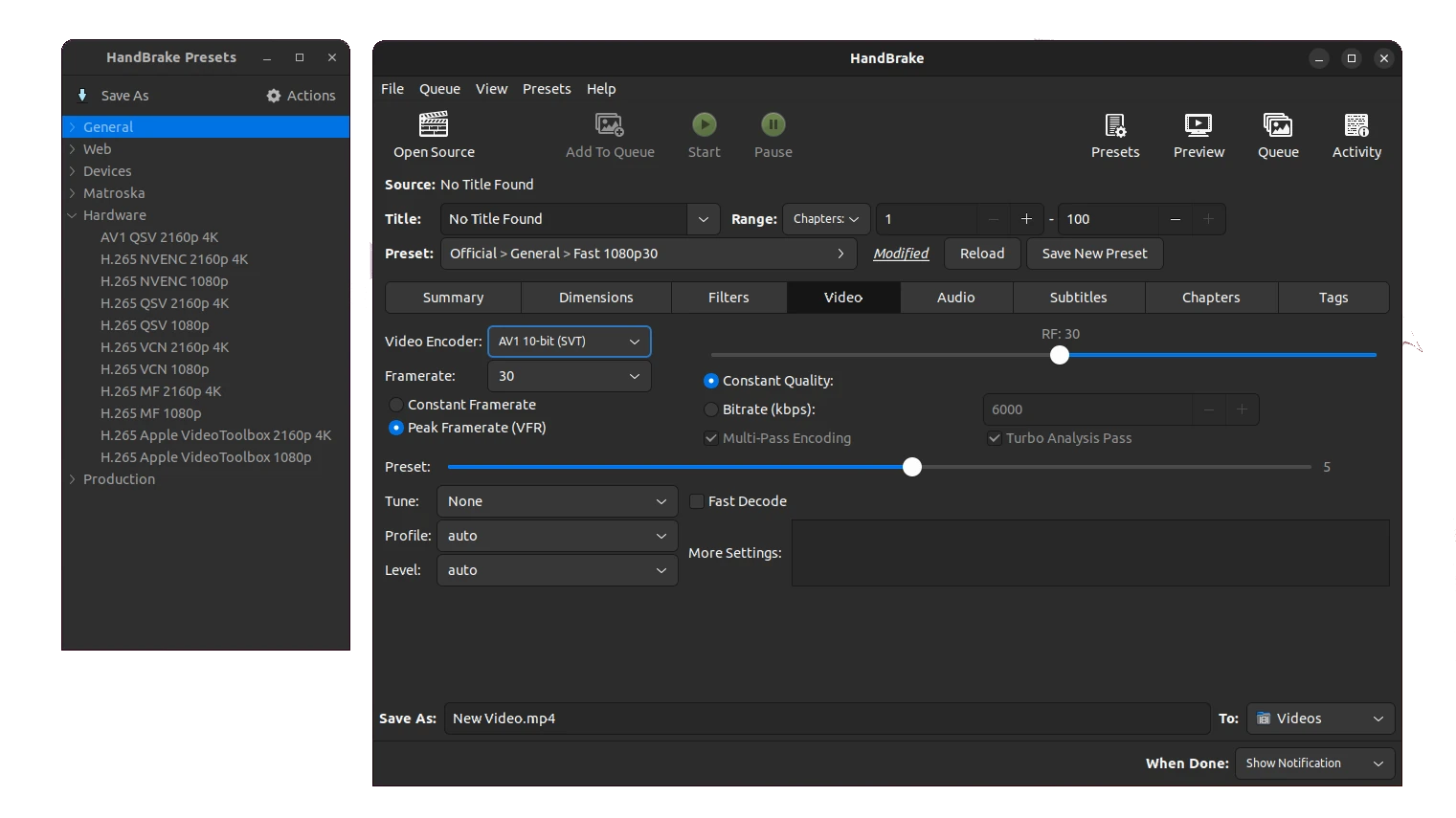The image size is (1456, 818).
Task: Select the Constant Quality radio button
Action: (x=710, y=381)
